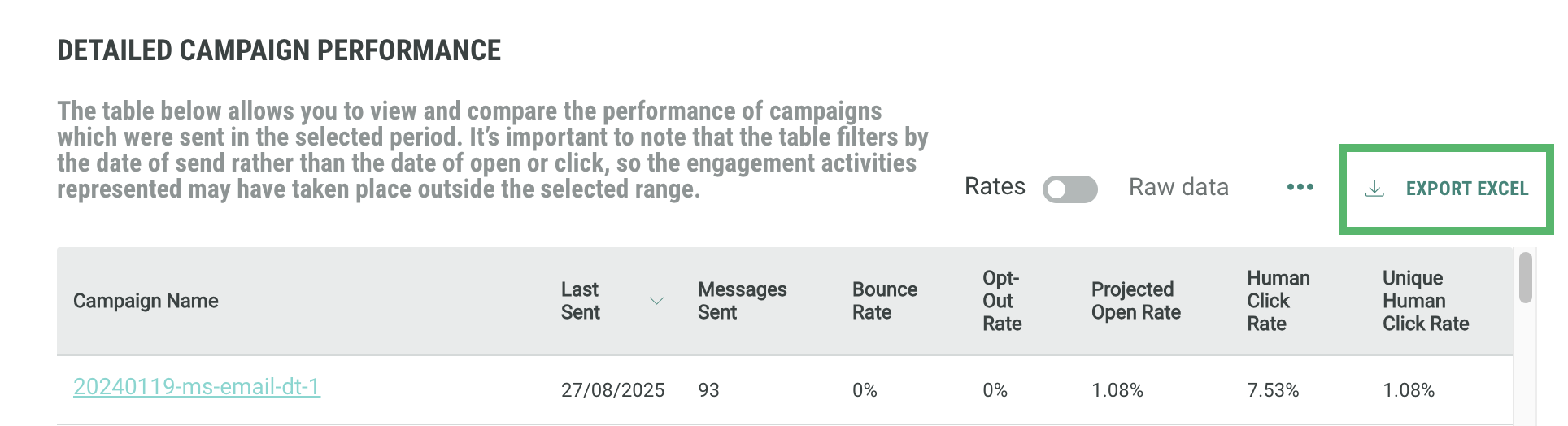Select the Human Click Rate column header
This screenshot has width=1568, height=426.
coord(1278,301)
